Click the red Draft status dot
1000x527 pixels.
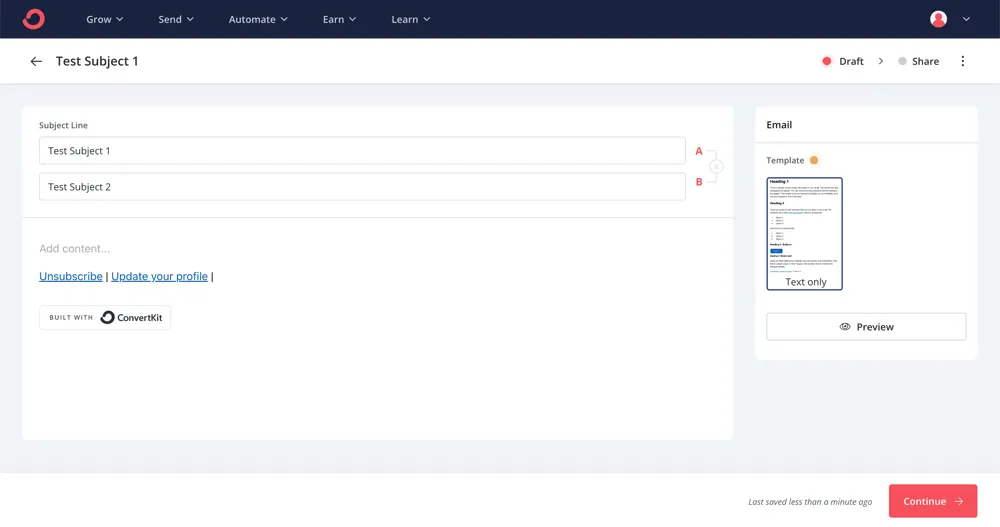click(x=827, y=61)
